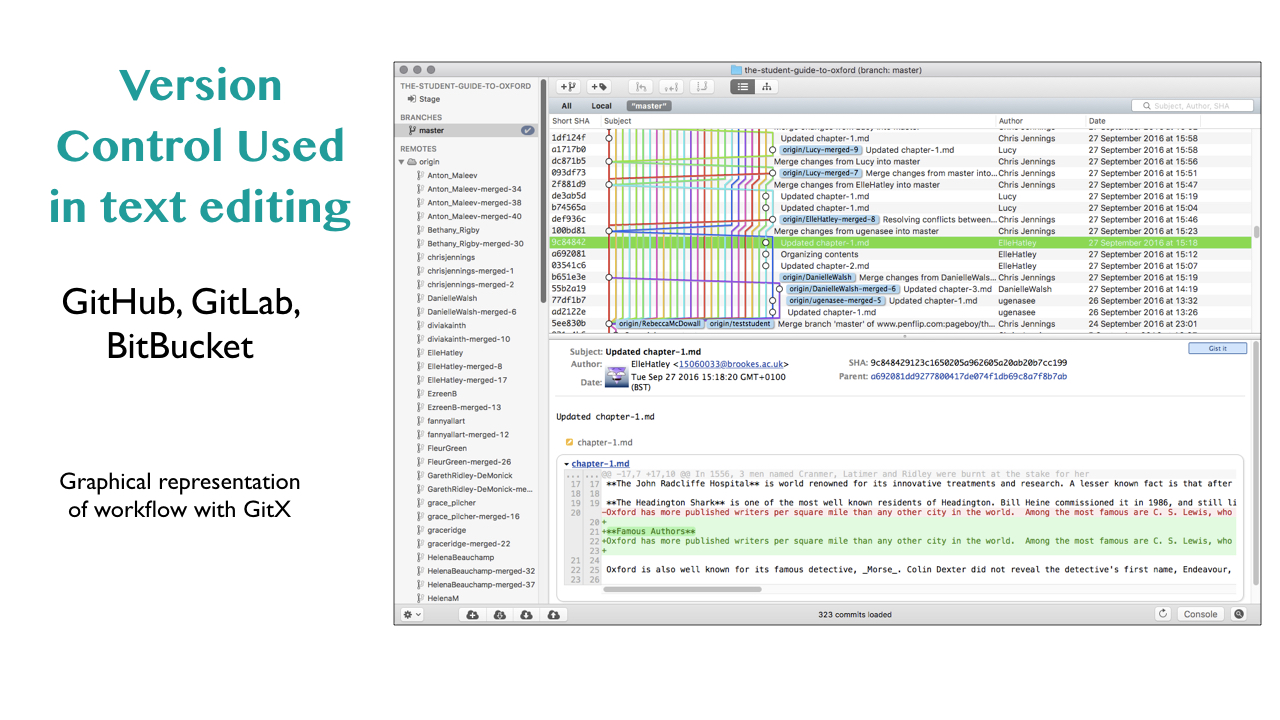Select the fannyallart remote branch
Image resolution: width=1280 pixels, height=720 pixels.
[x=447, y=421]
